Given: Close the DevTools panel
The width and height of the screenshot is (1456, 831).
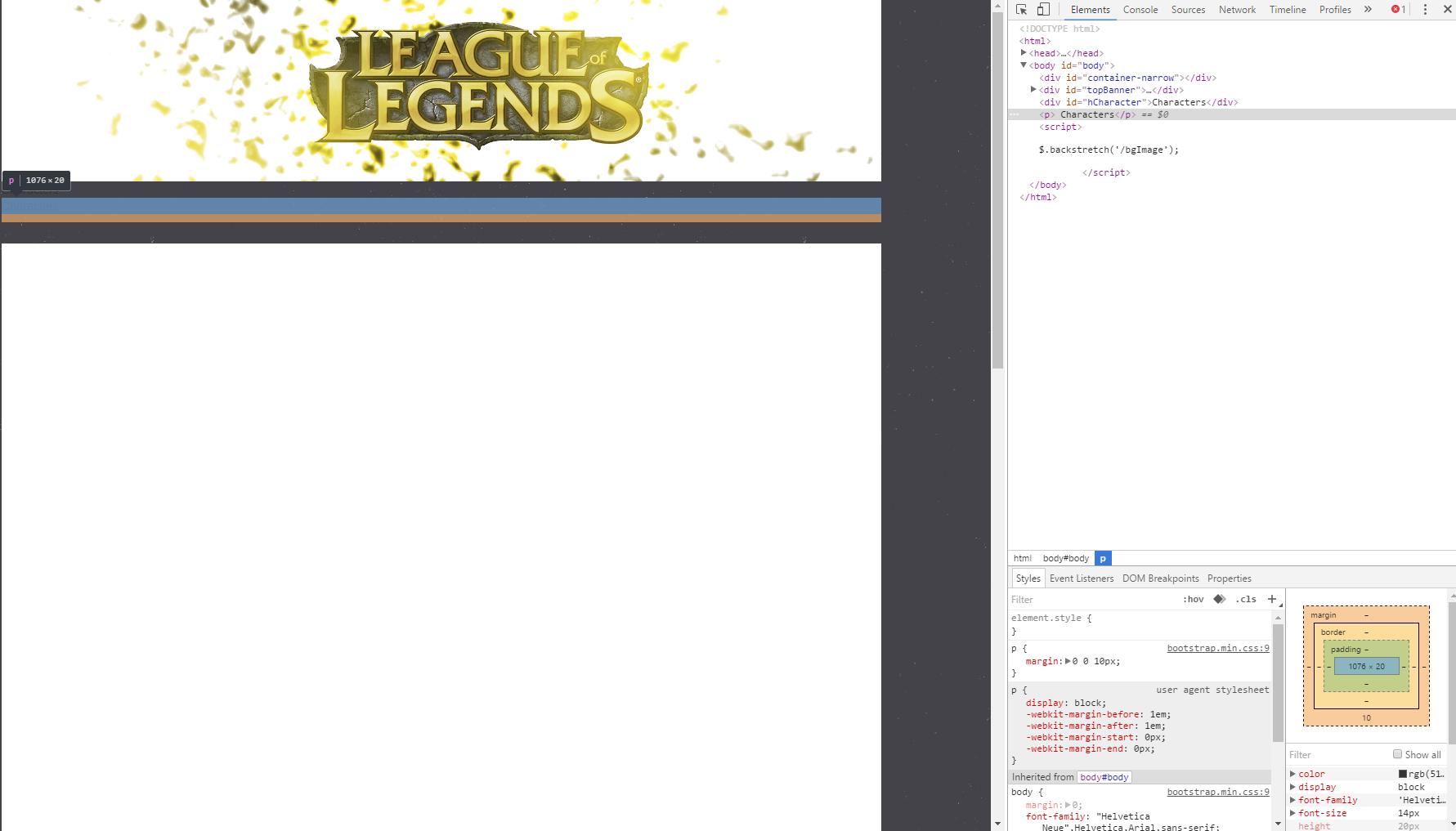Looking at the screenshot, I should (1447, 10).
